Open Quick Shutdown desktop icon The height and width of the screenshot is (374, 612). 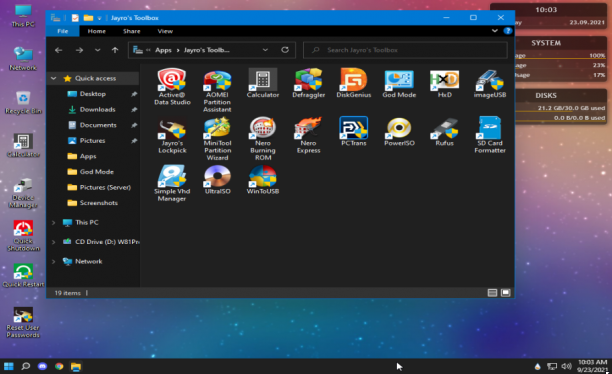click(23, 235)
